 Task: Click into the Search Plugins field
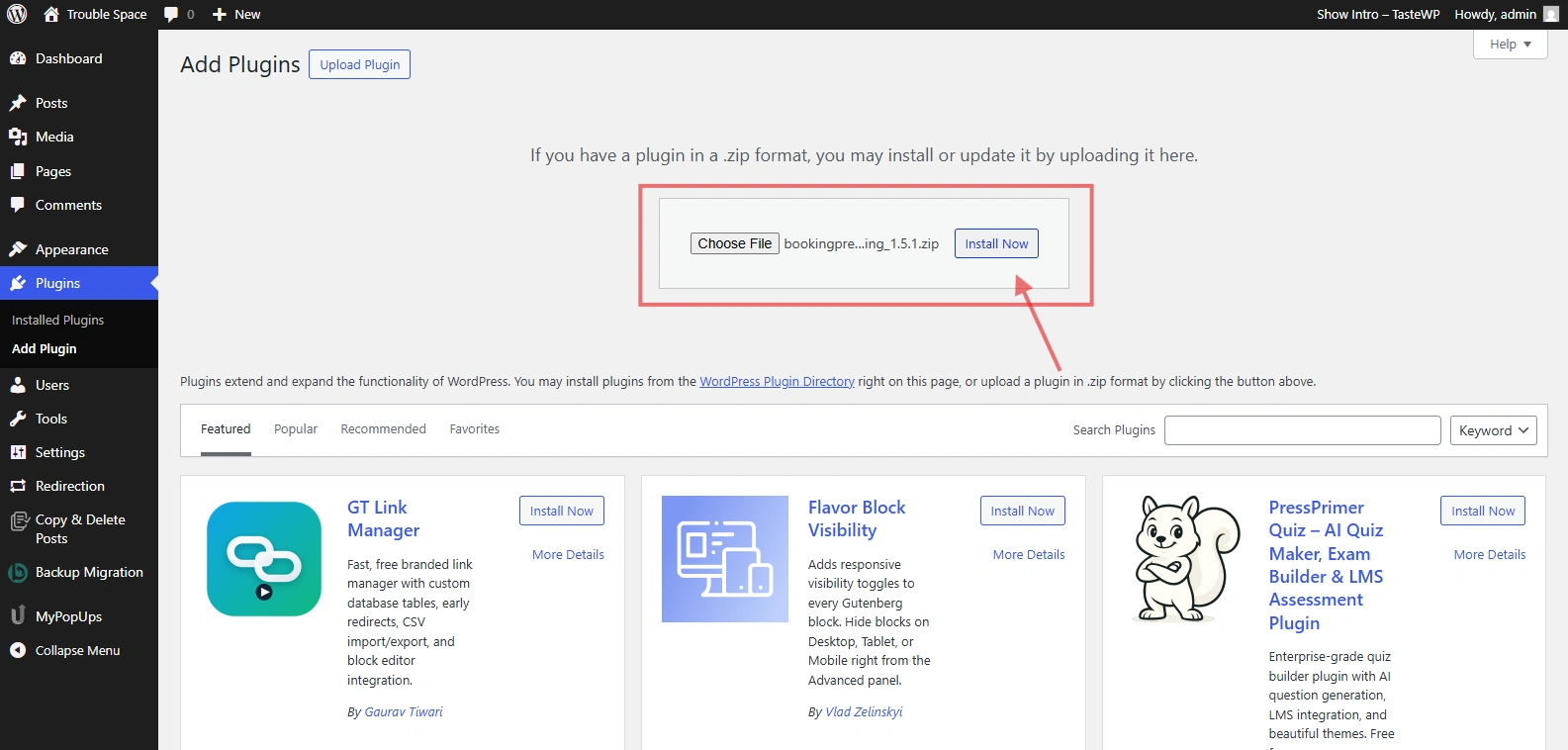[1302, 430]
